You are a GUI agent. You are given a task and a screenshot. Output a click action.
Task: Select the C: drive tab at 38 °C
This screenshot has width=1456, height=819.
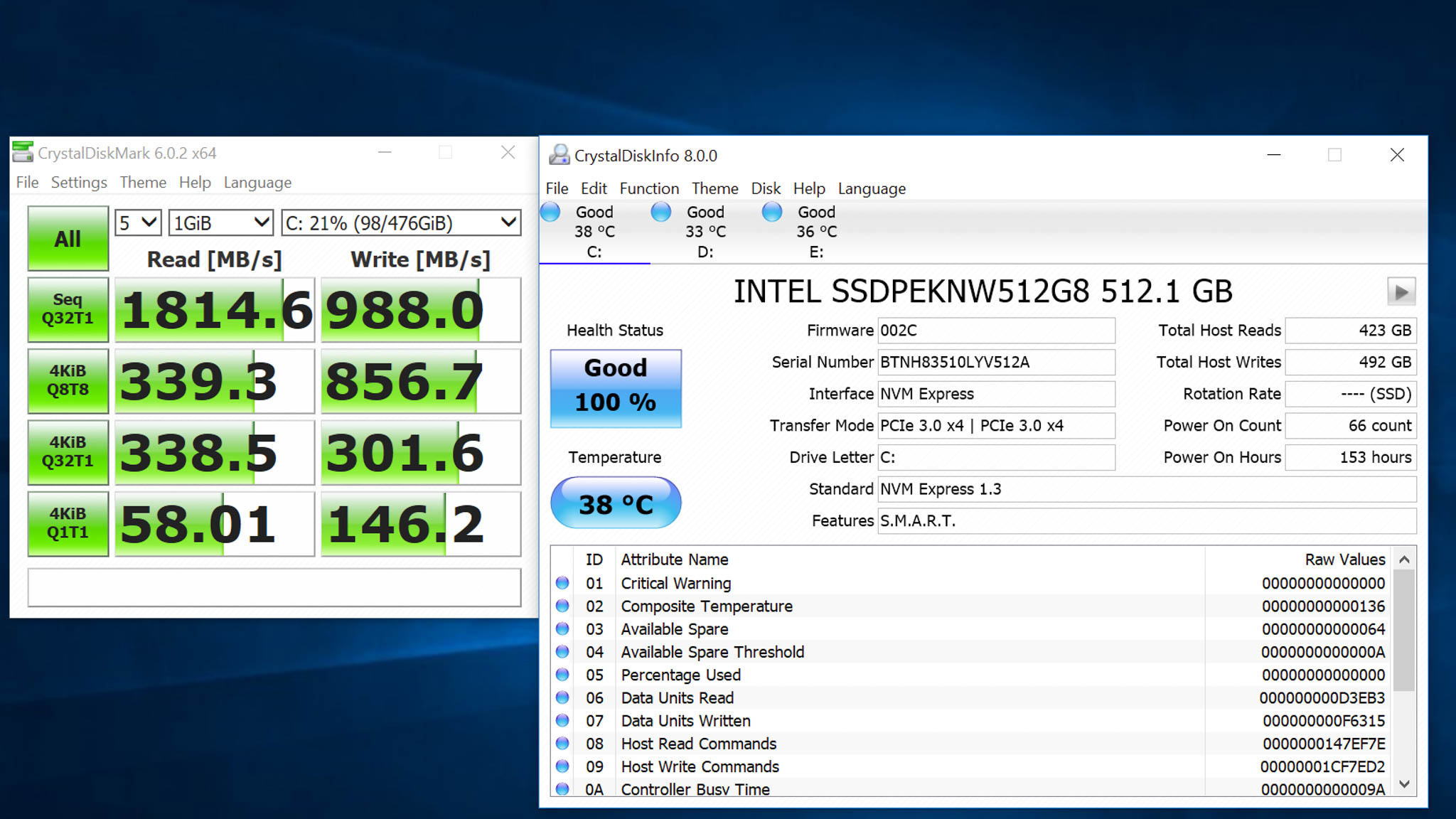[x=594, y=232]
